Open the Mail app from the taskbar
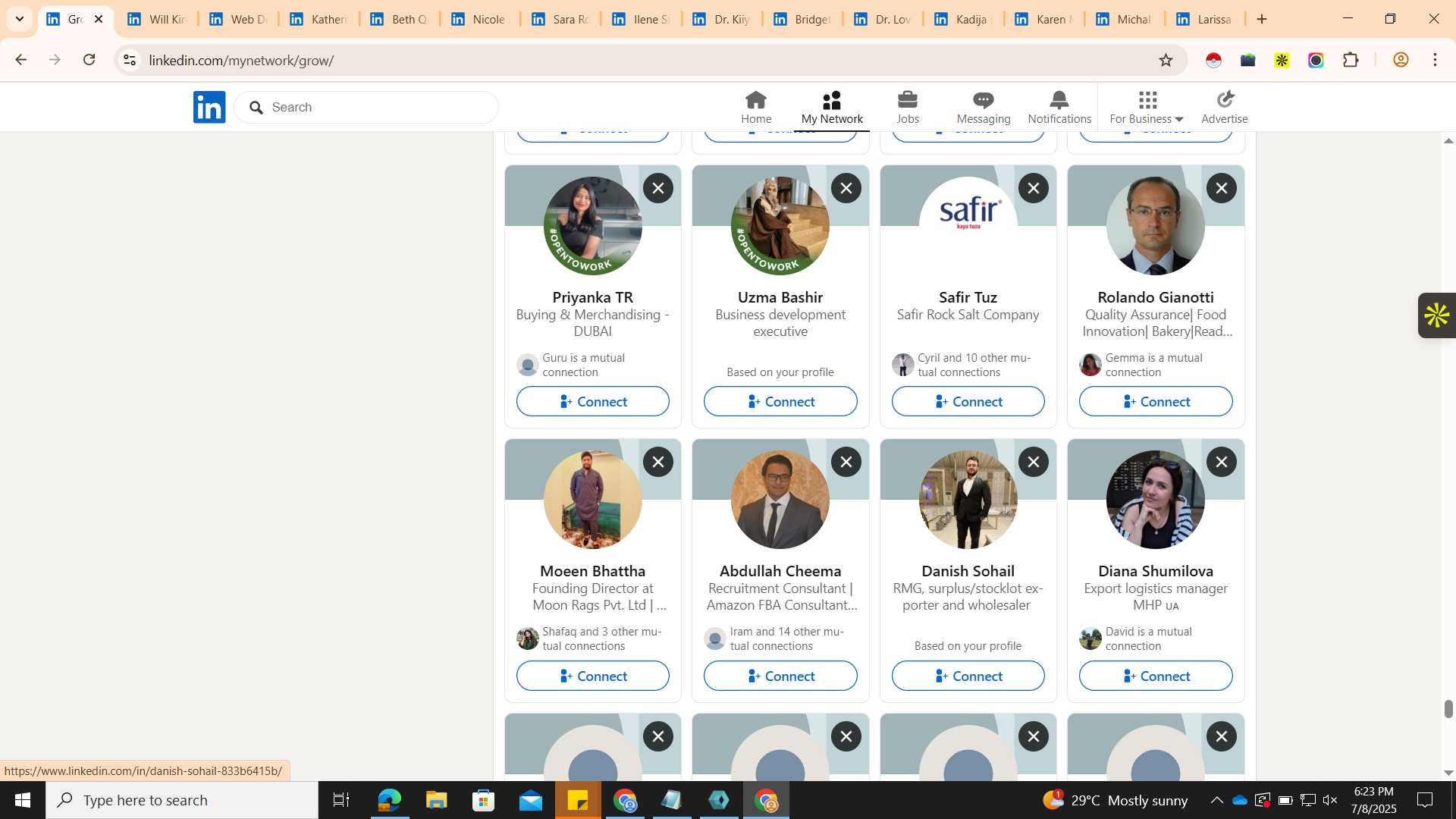Image resolution: width=1456 pixels, height=819 pixels. (x=531, y=800)
